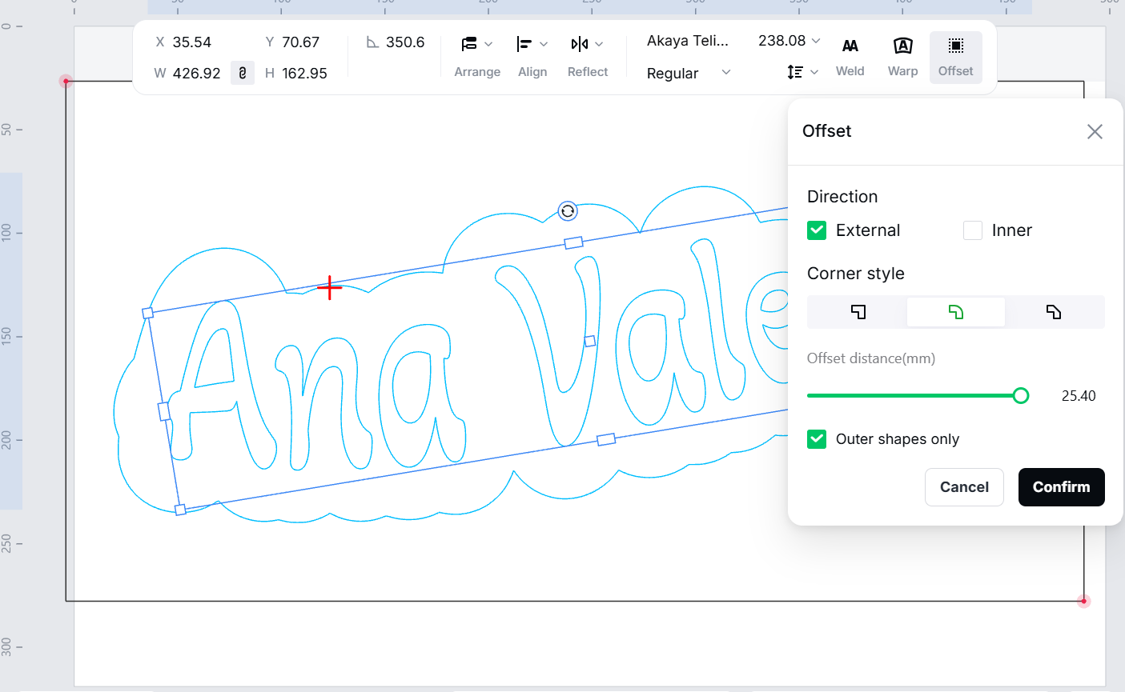Click the bottom-left selection handle of text
1125x692 pixels.
(180, 510)
